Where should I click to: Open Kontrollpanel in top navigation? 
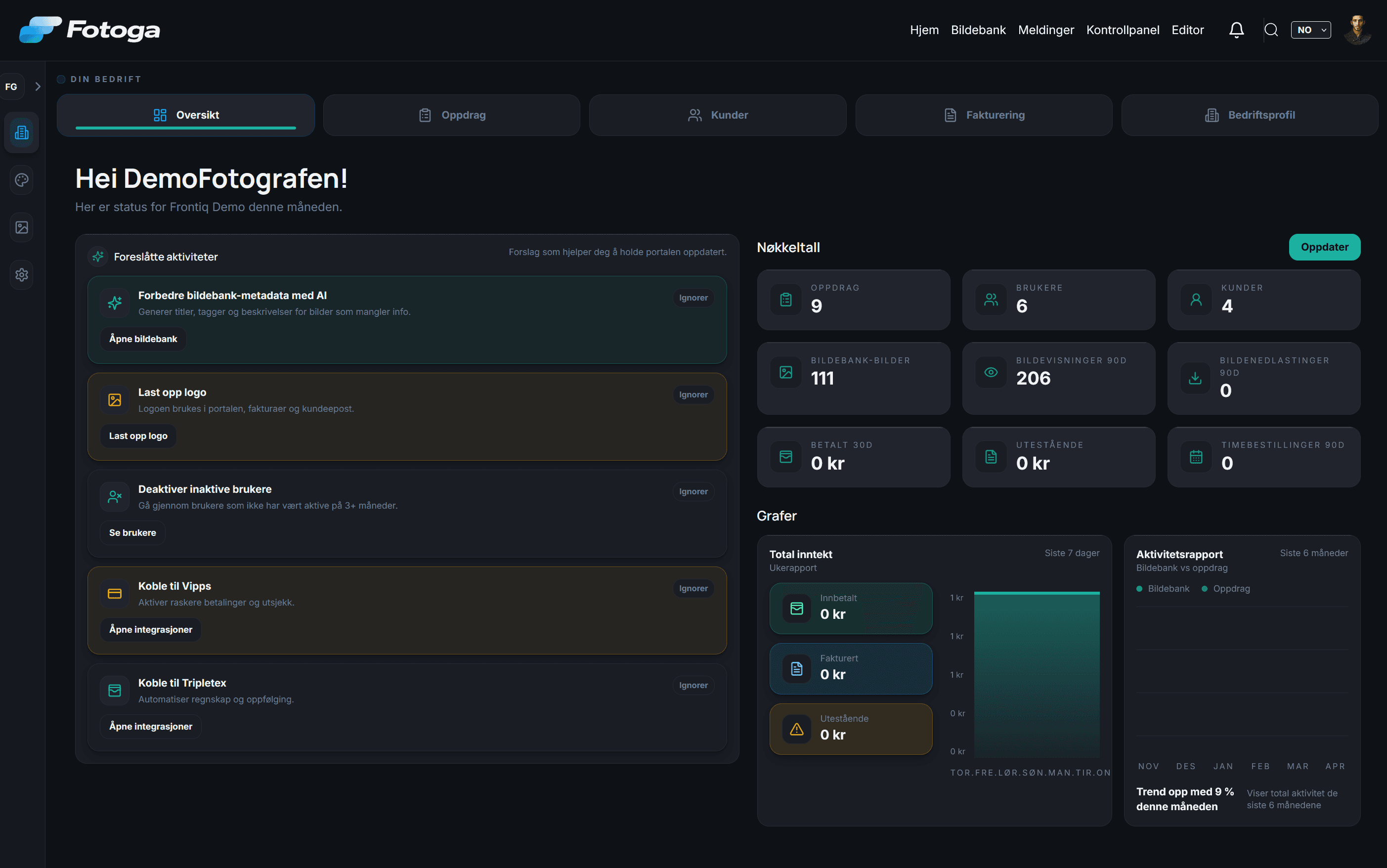(x=1123, y=30)
